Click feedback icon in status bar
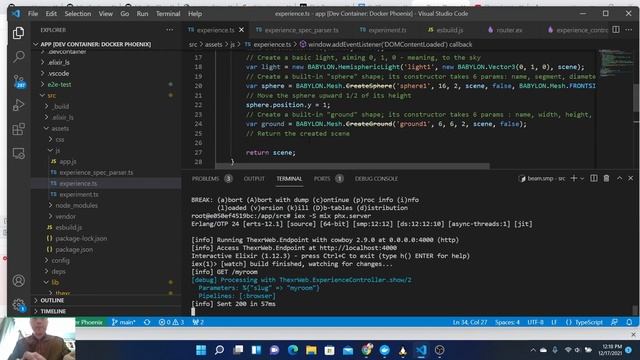 pyautogui.click(x=614, y=322)
